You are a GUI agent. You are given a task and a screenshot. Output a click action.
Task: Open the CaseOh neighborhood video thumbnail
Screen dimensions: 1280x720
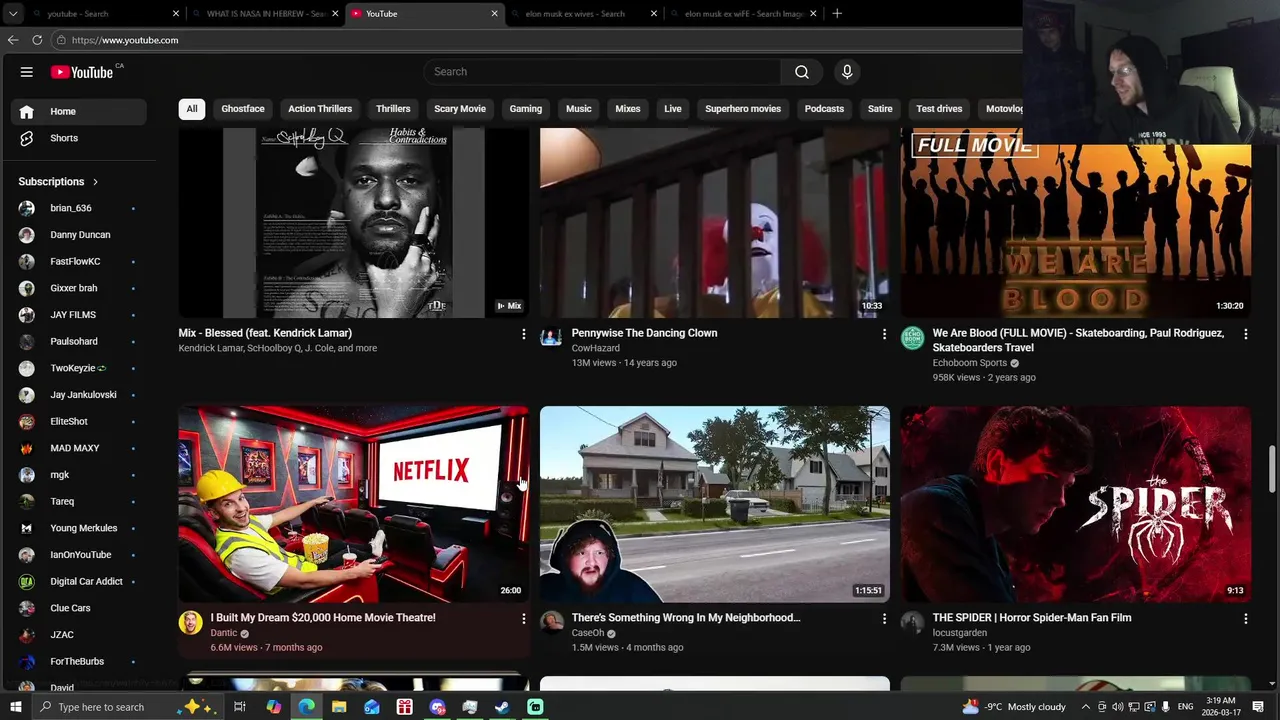point(715,504)
